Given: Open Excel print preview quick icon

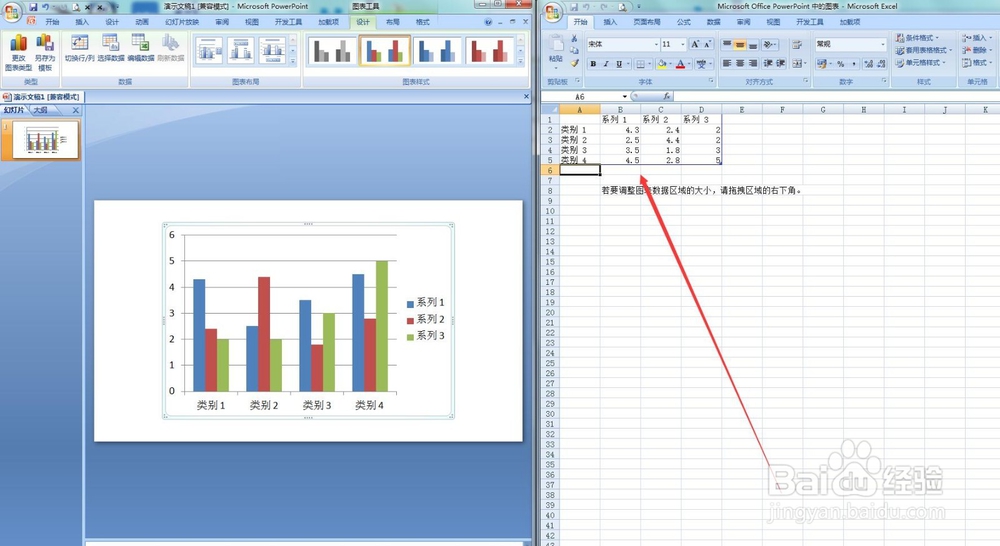Looking at the screenshot, I should 622,7.
